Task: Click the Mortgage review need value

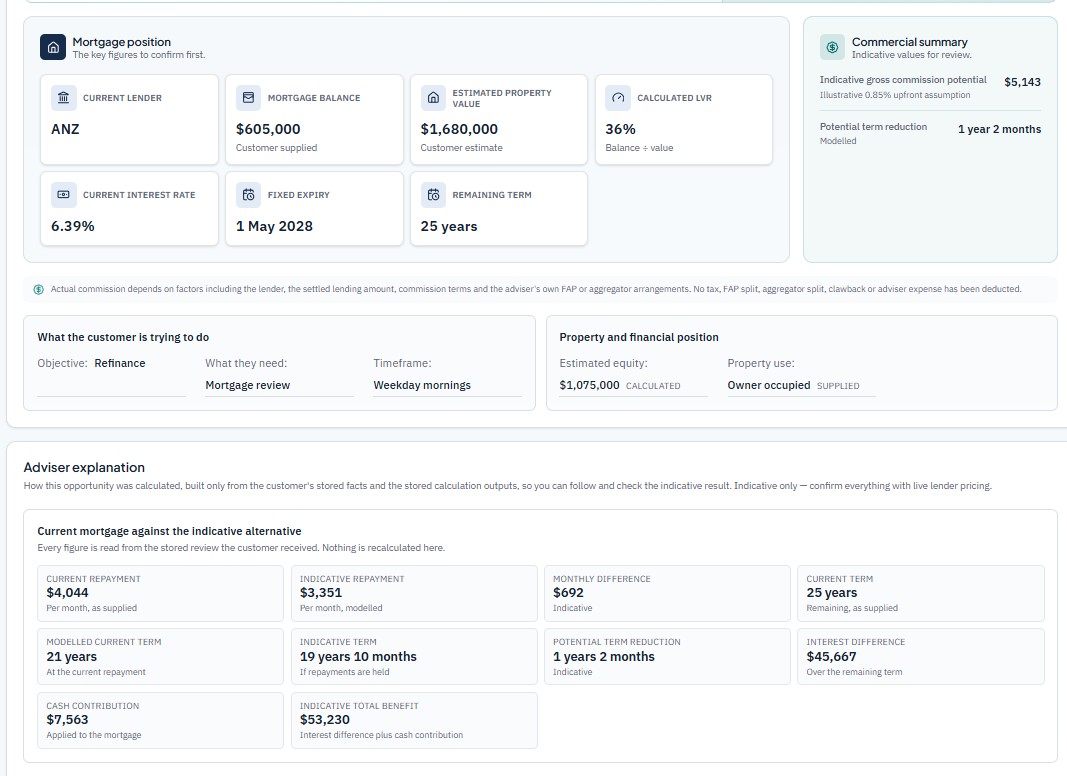Action: (x=248, y=385)
